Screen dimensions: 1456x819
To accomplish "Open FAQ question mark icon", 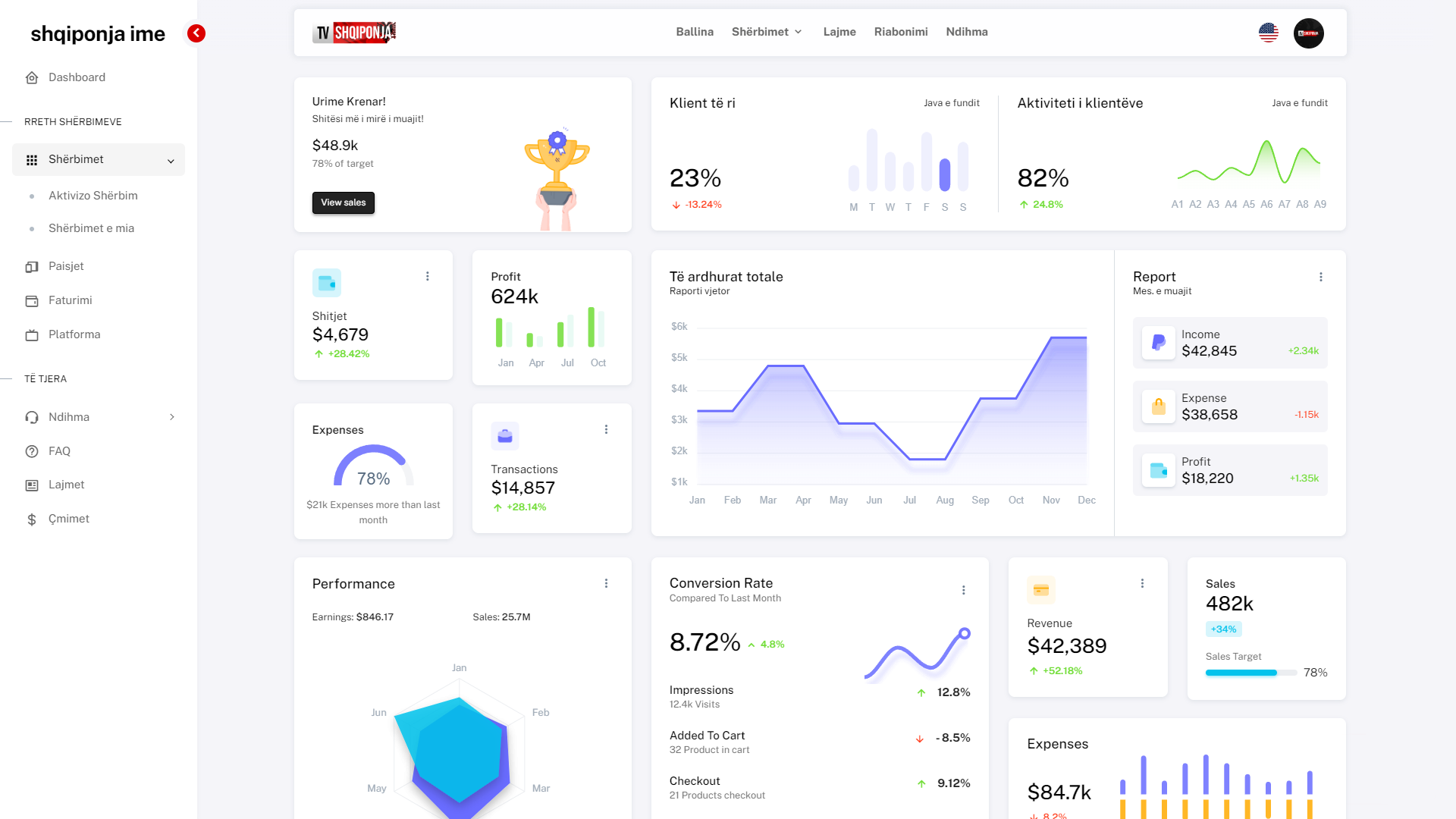I will 32,452.
